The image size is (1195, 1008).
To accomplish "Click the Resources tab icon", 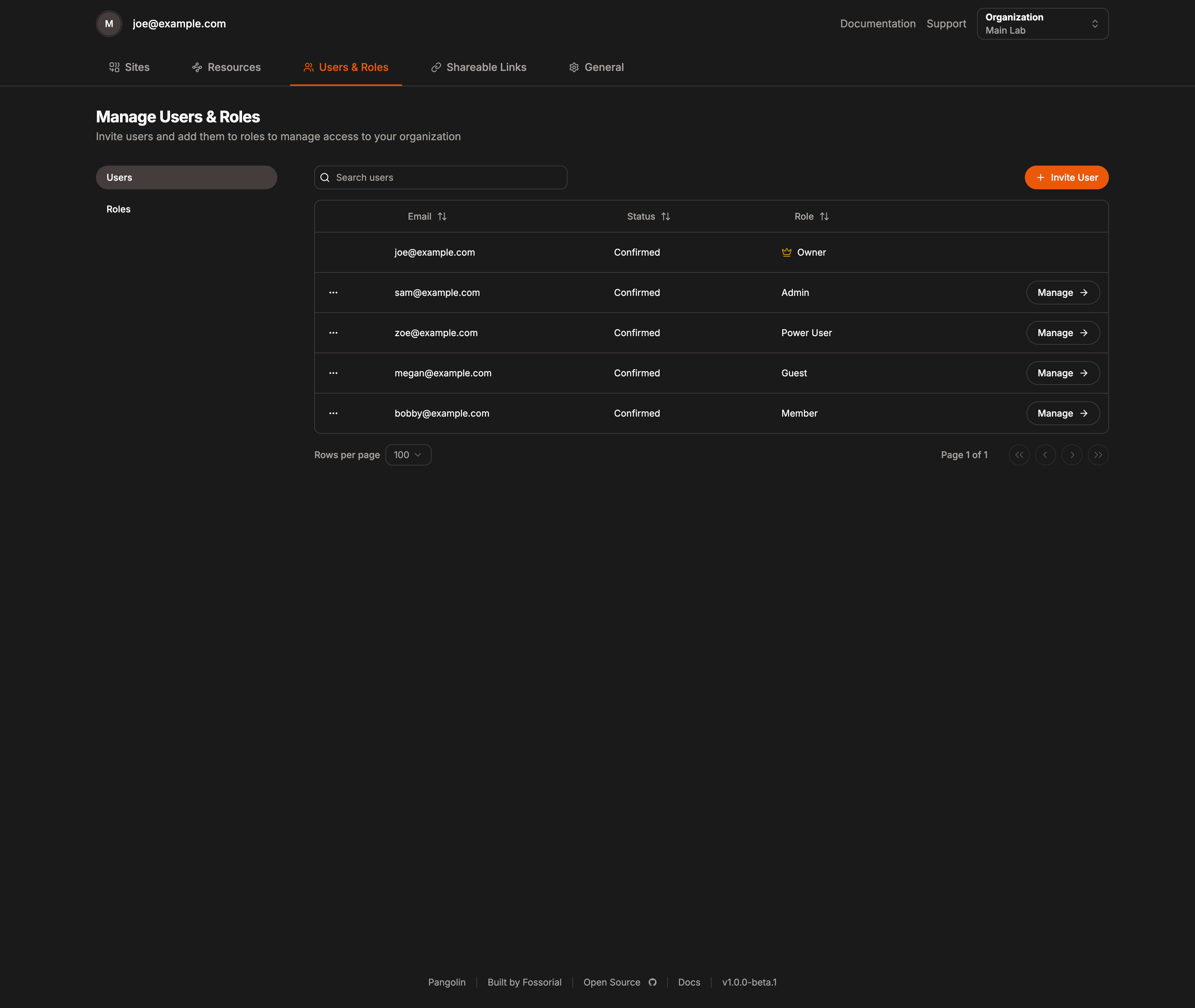I will click(197, 67).
